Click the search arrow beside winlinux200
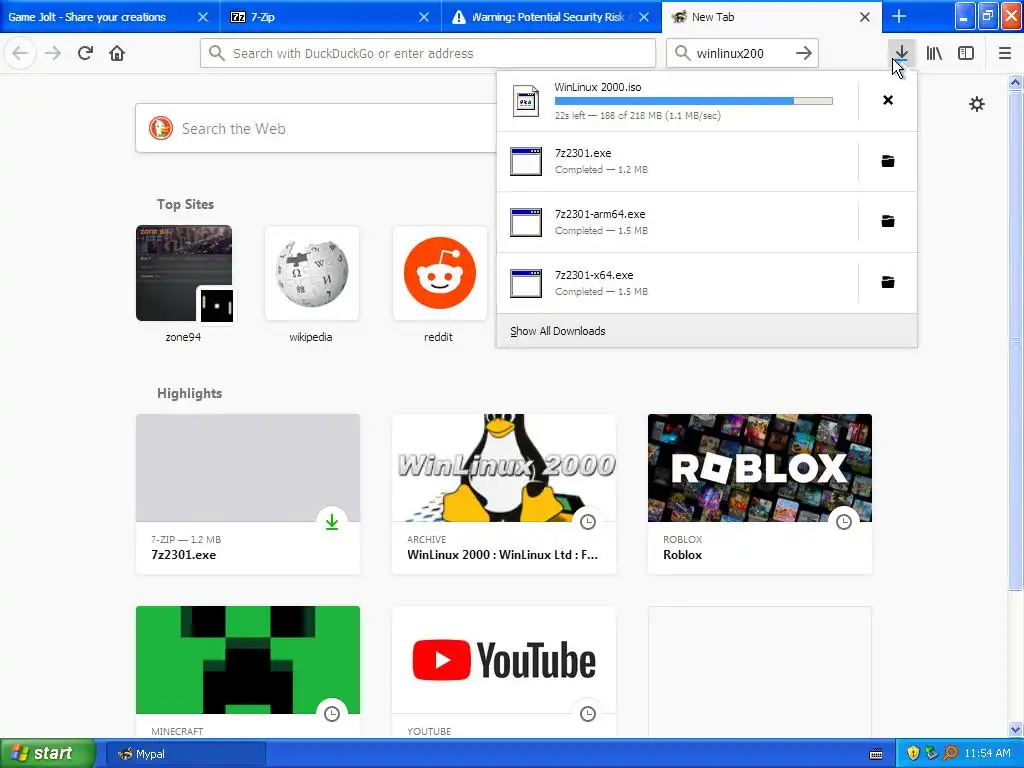Screen dimensions: 1024x768 [x=804, y=54]
